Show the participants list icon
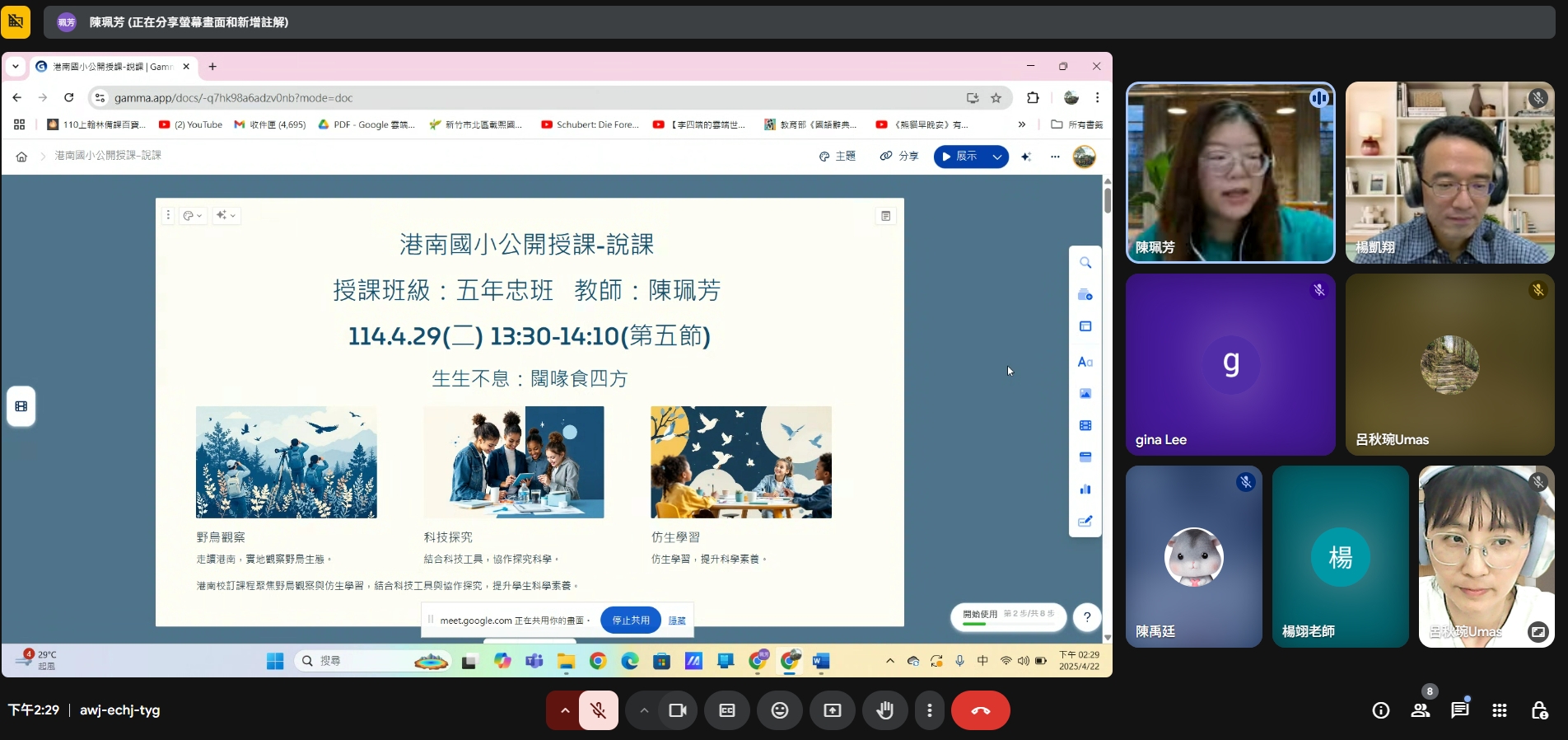The image size is (1568, 740). 1420,710
